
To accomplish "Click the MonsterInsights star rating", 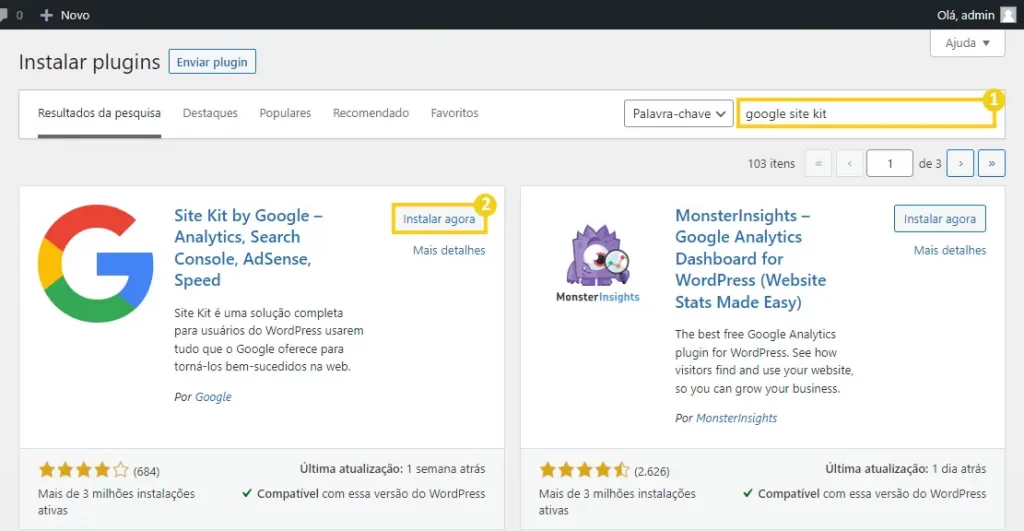I will pyautogui.click(x=584, y=470).
